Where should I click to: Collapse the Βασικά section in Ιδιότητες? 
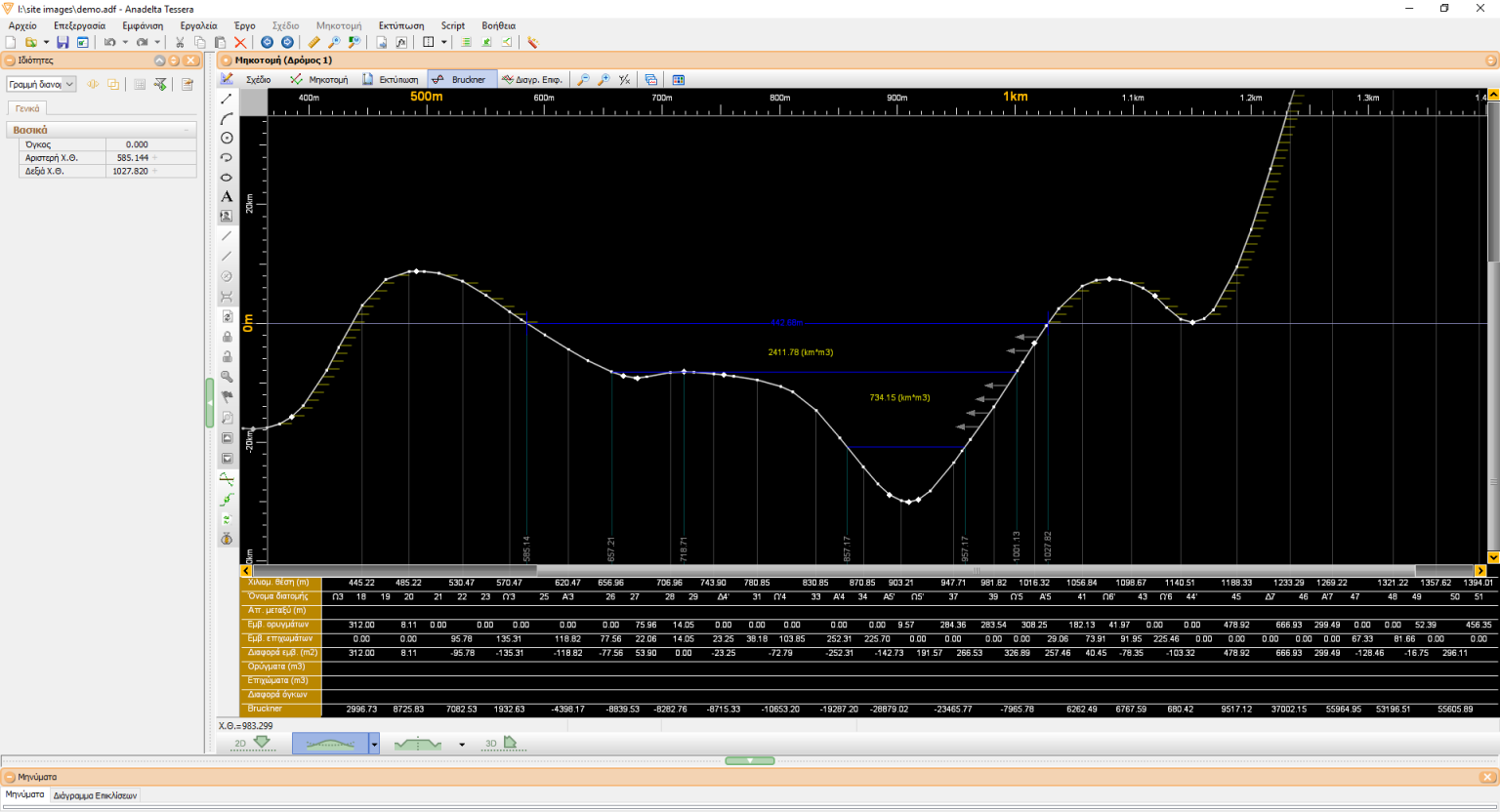[x=187, y=129]
